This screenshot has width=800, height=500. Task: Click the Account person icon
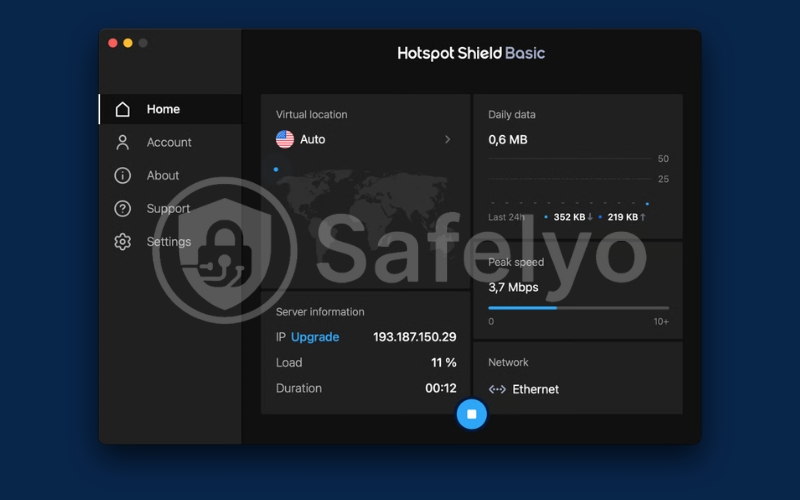122,142
